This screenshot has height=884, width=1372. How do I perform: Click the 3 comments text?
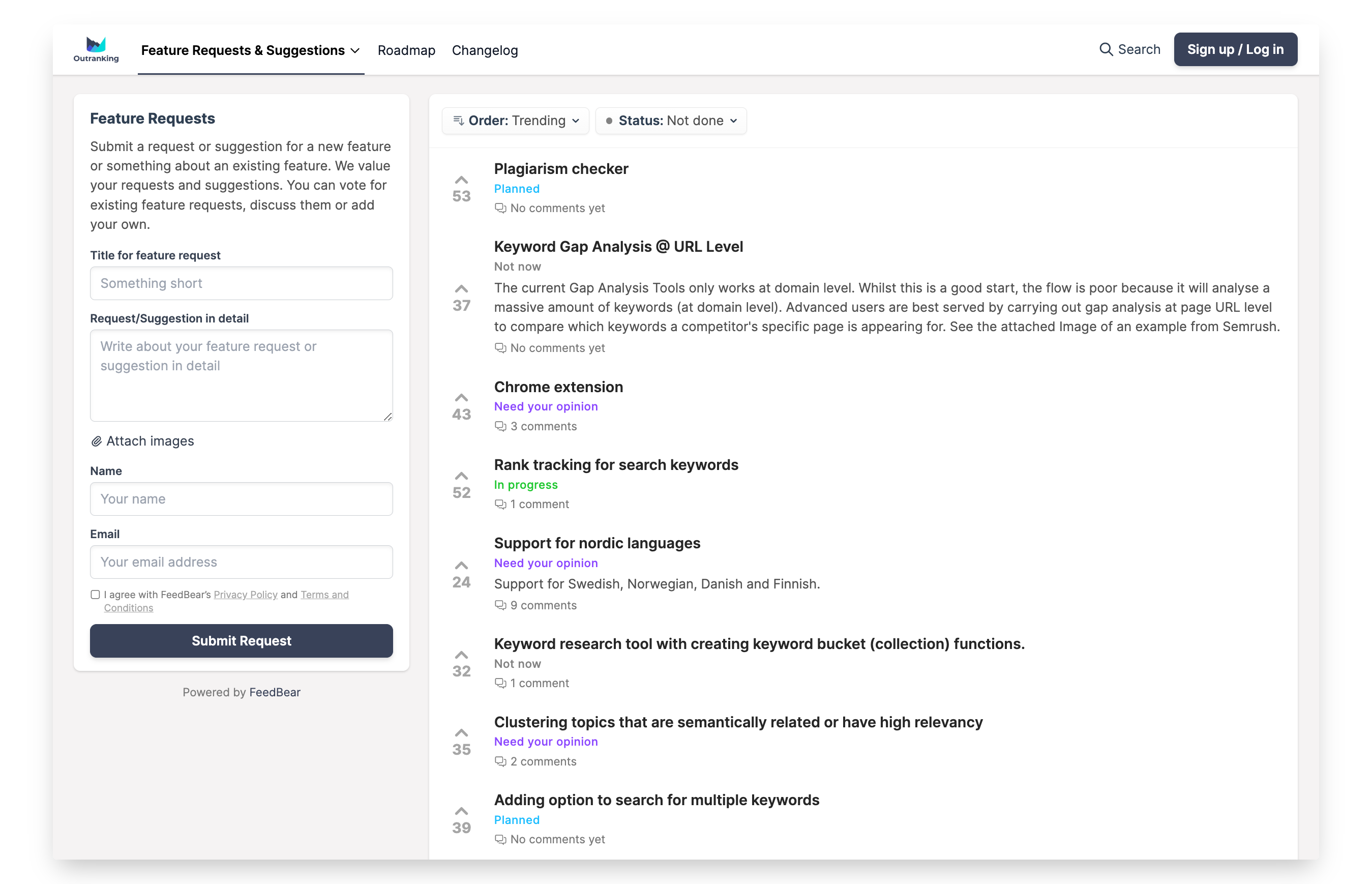point(544,426)
